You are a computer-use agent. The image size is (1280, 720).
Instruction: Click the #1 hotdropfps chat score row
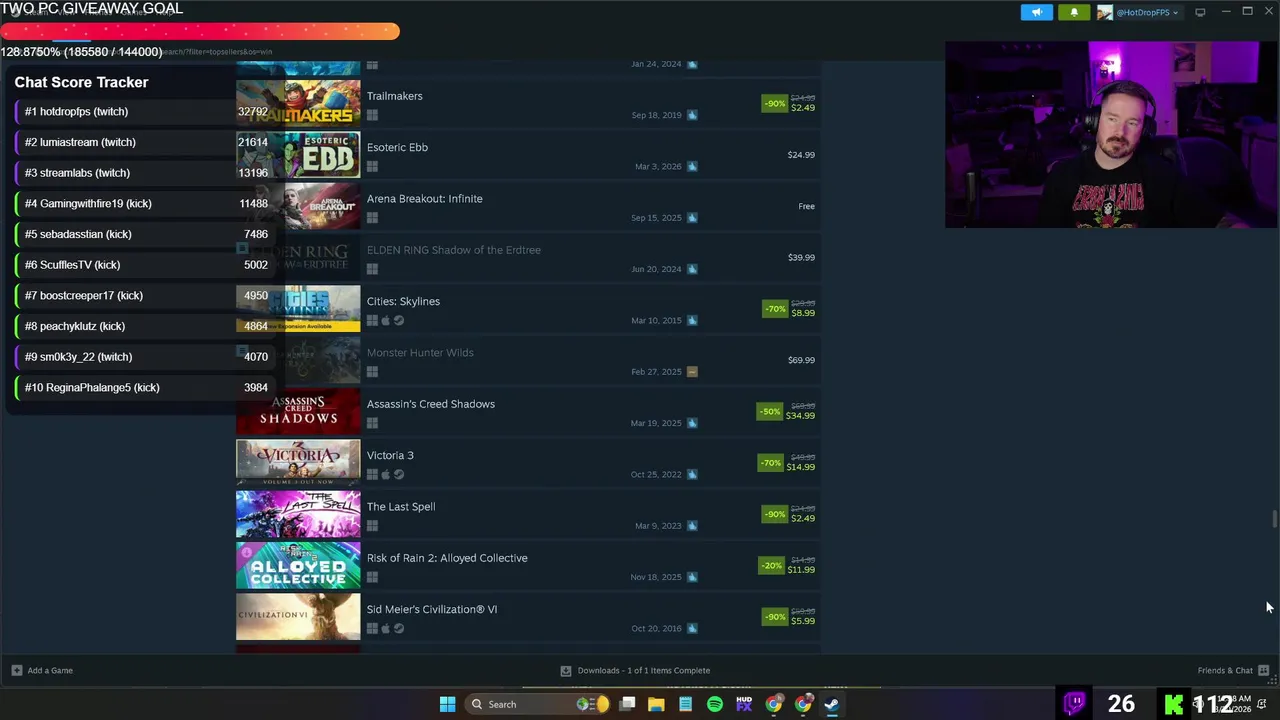143,111
